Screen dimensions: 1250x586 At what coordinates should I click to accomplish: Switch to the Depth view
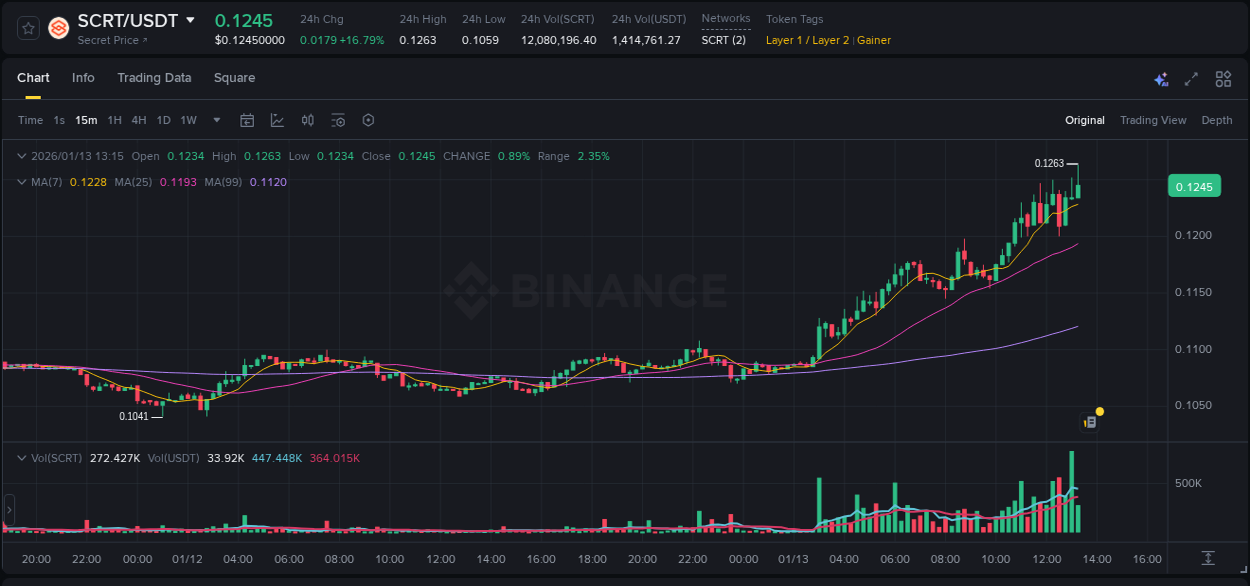click(1216, 120)
